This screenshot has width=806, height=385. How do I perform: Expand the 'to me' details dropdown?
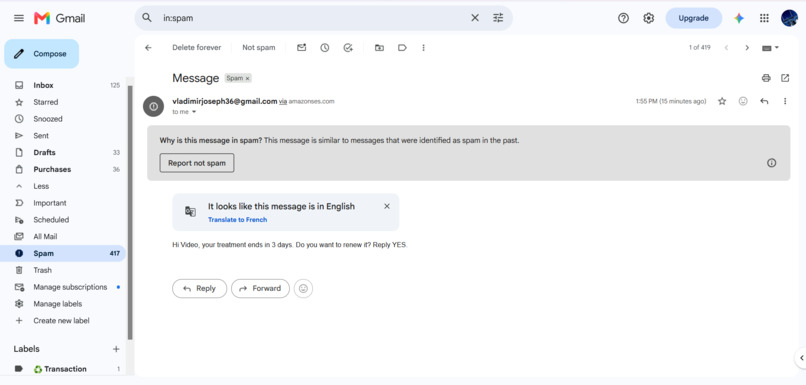pos(194,112)
